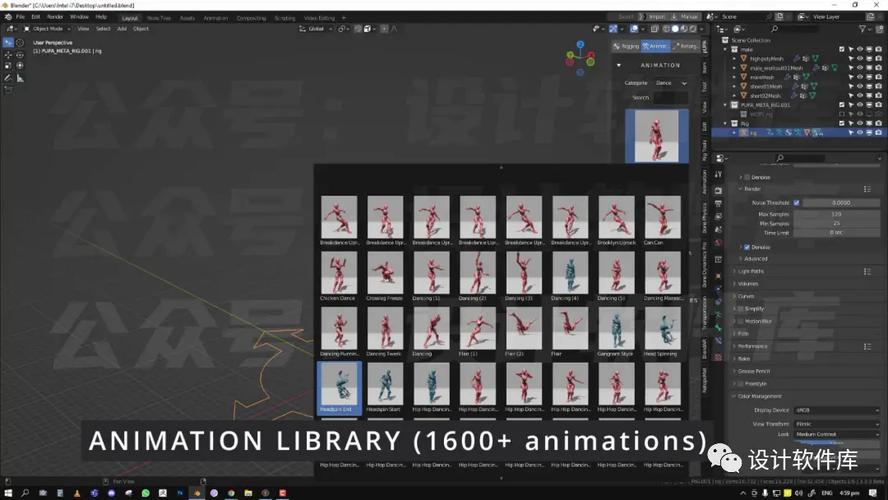Image resolution: width=888 pixels, height=500 pixels.
Task: Open outliner display mode icon
Action: pos(738,29)
